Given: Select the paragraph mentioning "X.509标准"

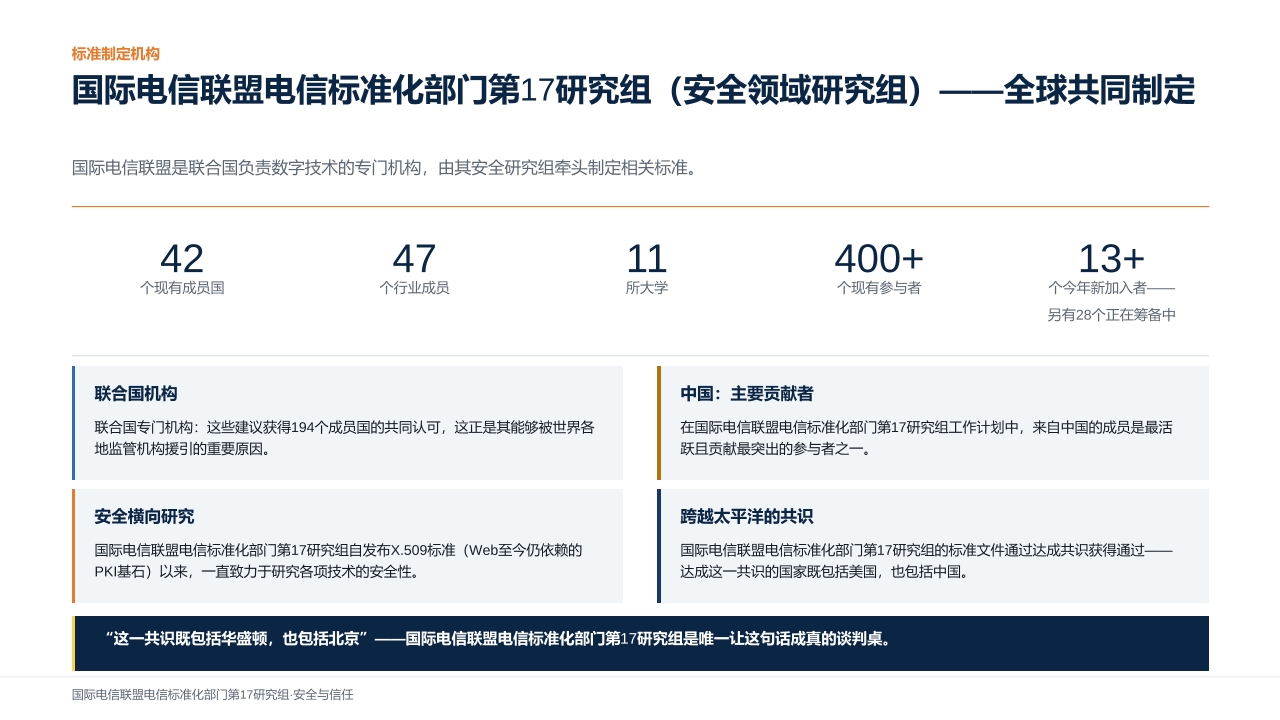Looking at the screenshot, I should [x=339, y=561].
